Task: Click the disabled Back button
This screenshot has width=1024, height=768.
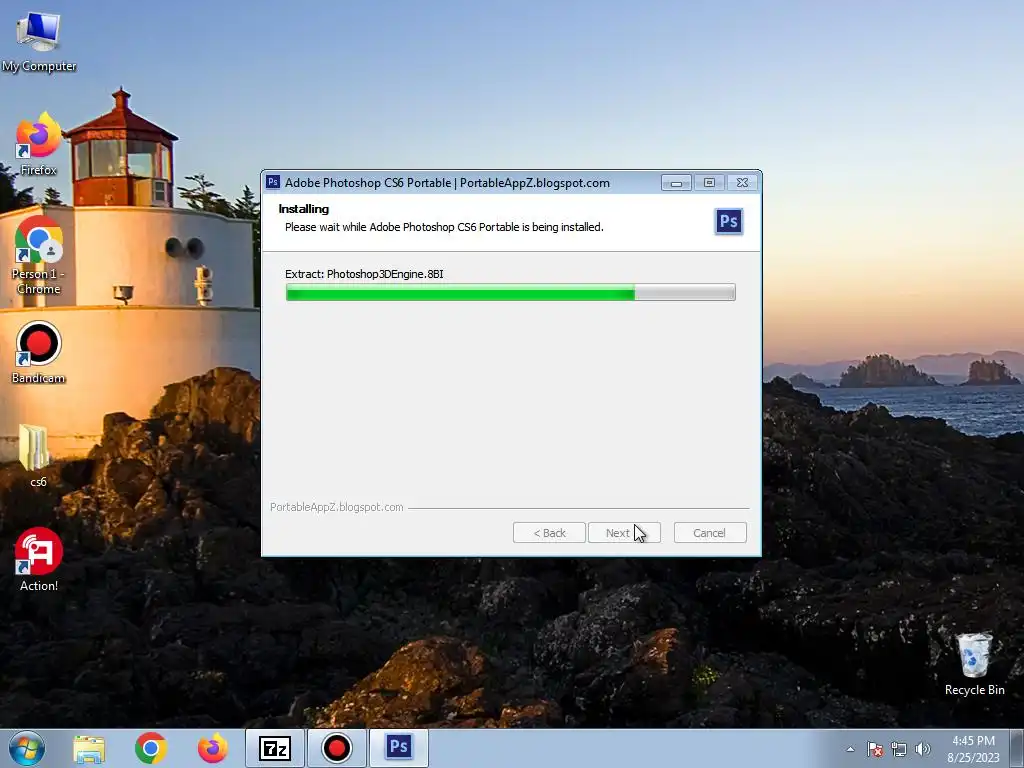Action: (x=549, y=533)
